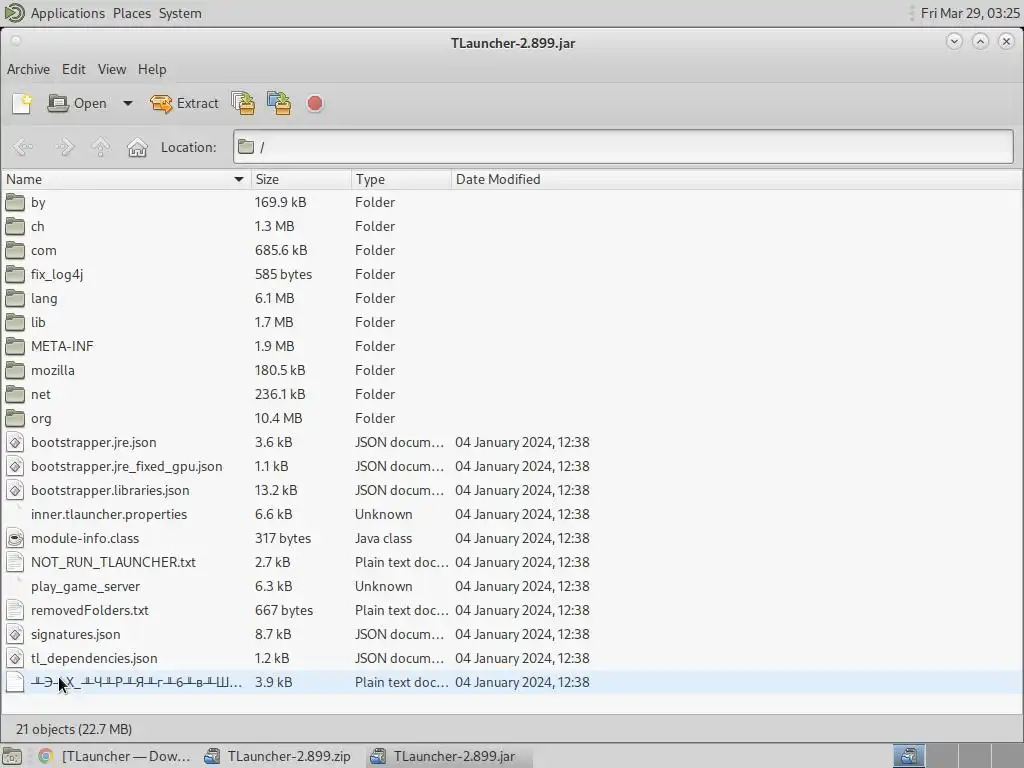Click the clock showing Fri Mar 29, 03:25
1024x768 pixels.
(970, 13)
